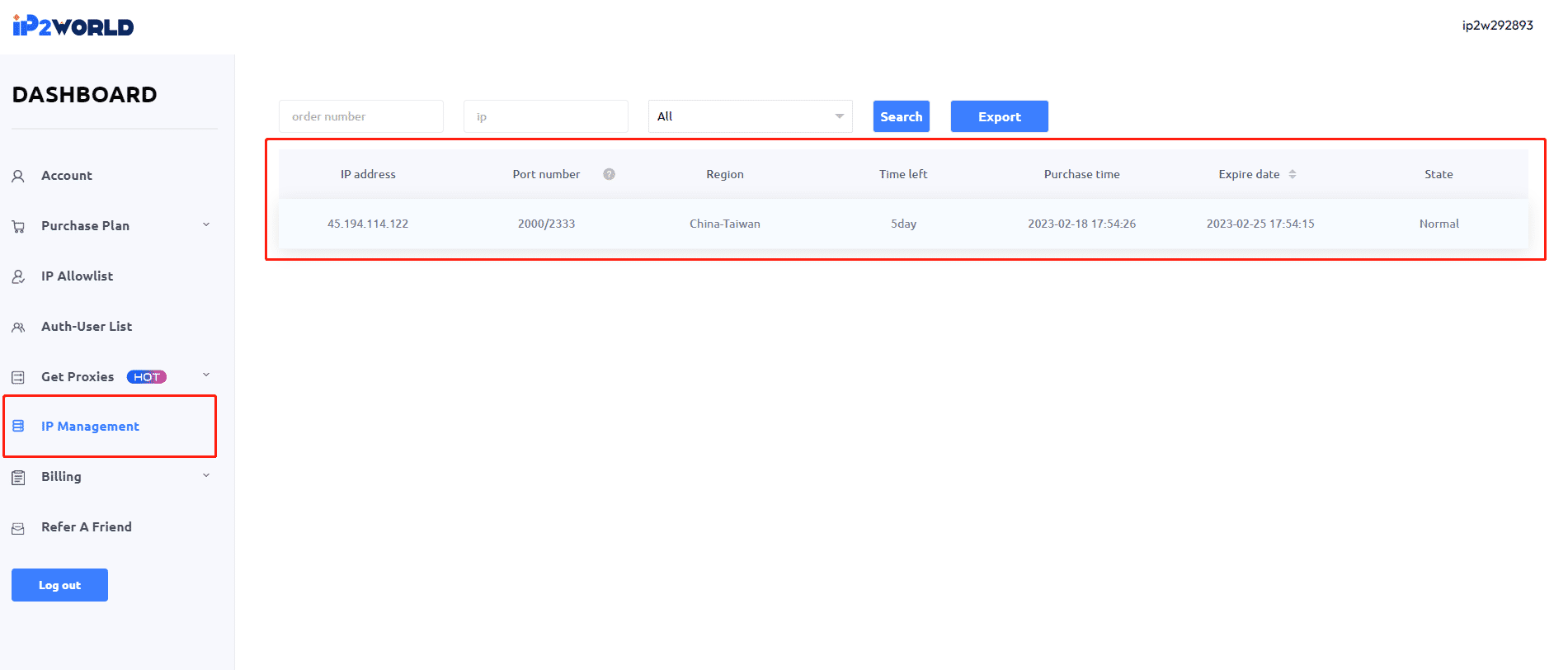Image resolution: width=1568 pixels, height=670 pixels.
Task: Click the Account person icon
Action: (x=18, y=176)
